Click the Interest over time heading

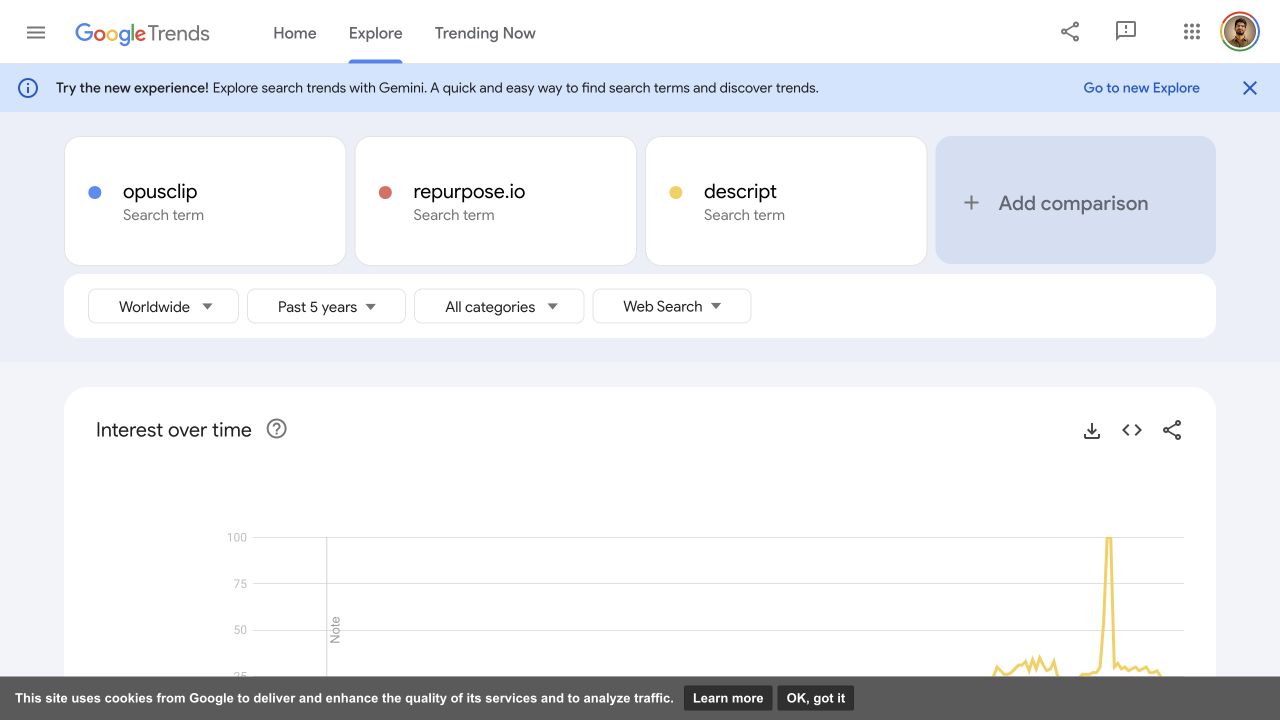[x=174, y=430]
